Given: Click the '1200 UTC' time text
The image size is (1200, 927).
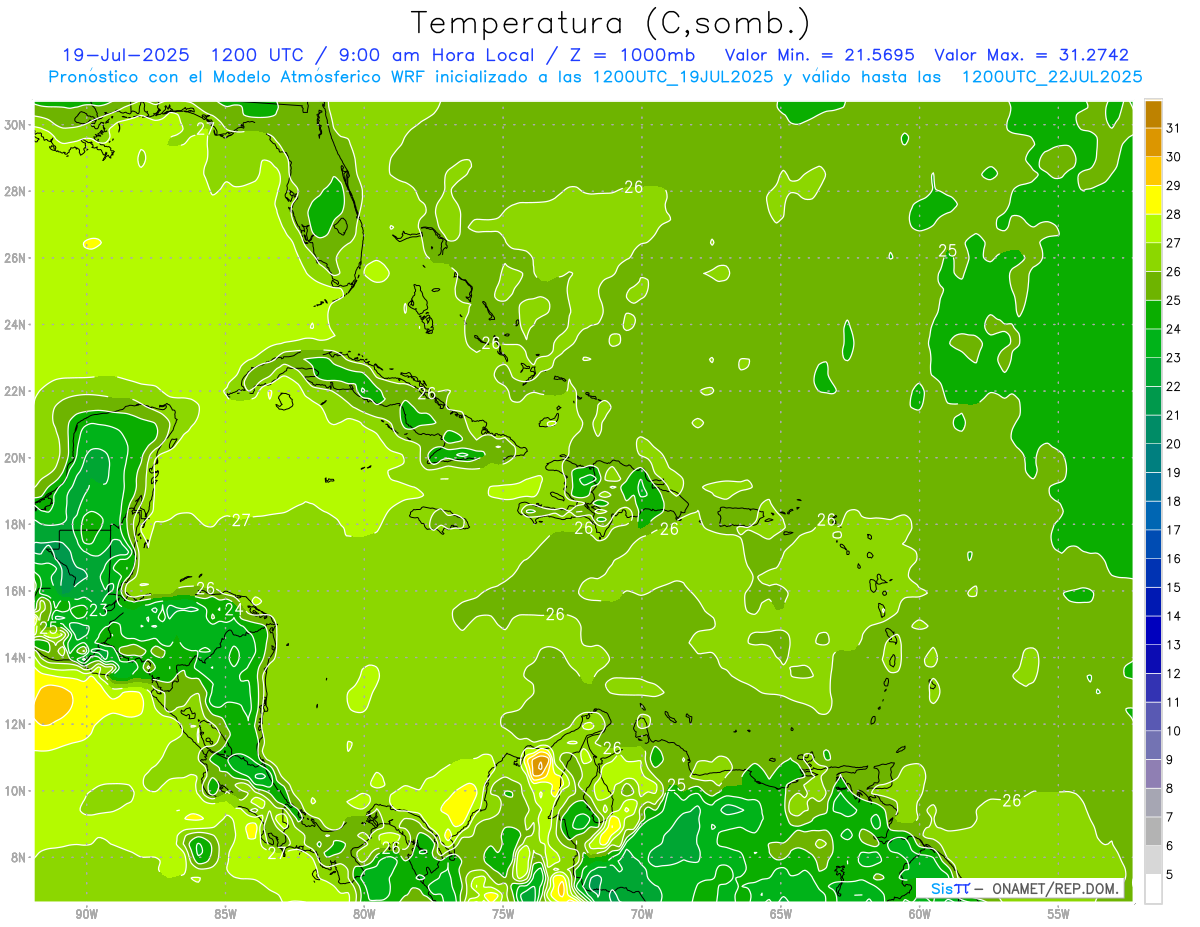Looking at the screenshot, I should coord(260,55).
